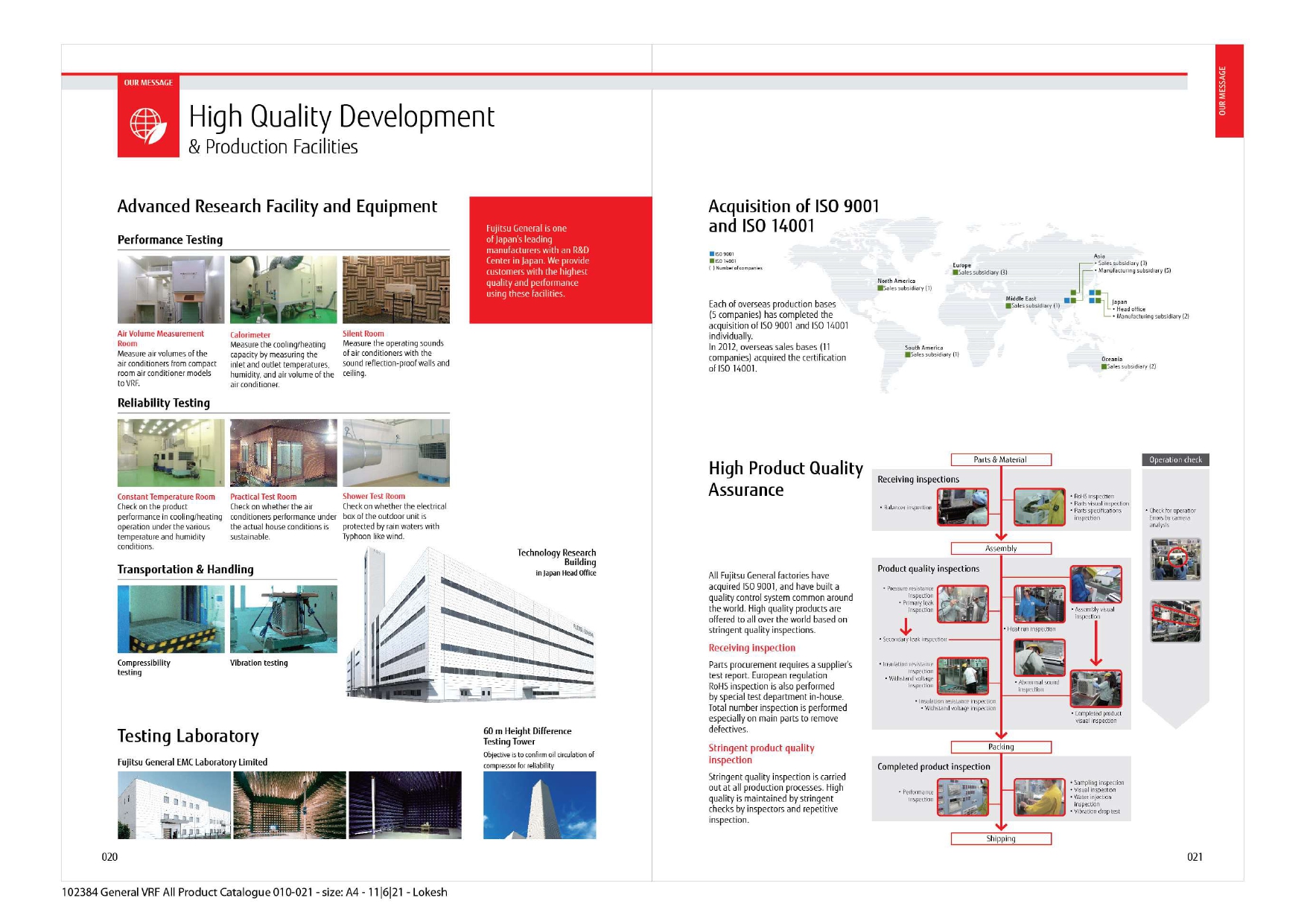1307x924 pixels.
Task: Click the Shipping flow box
Action: (1001, 838)
